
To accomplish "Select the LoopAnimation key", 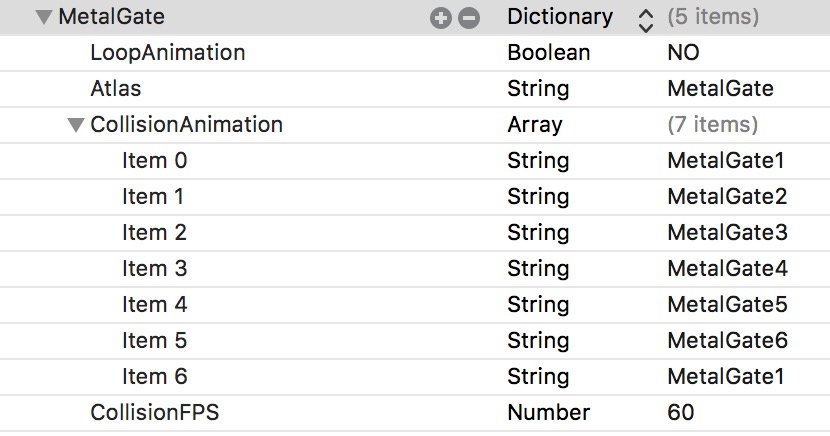I will click(167, 53).
